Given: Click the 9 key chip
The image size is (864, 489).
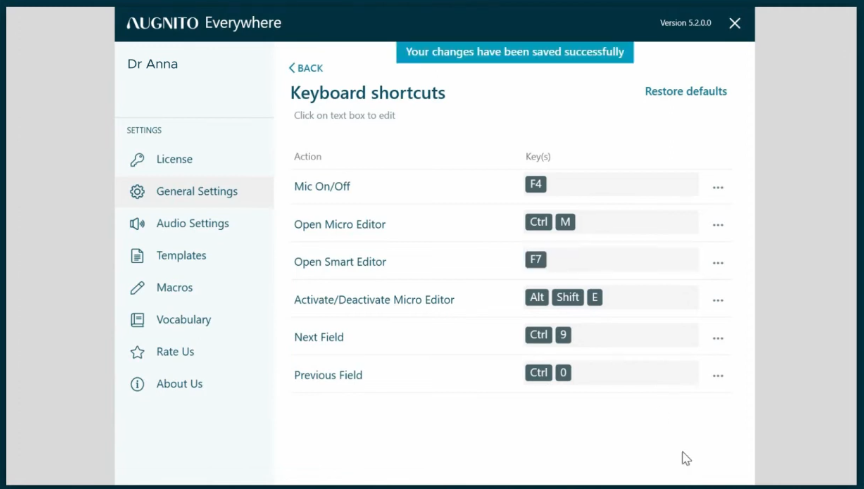Looking at the screenshot, I should tap(563, 335).
